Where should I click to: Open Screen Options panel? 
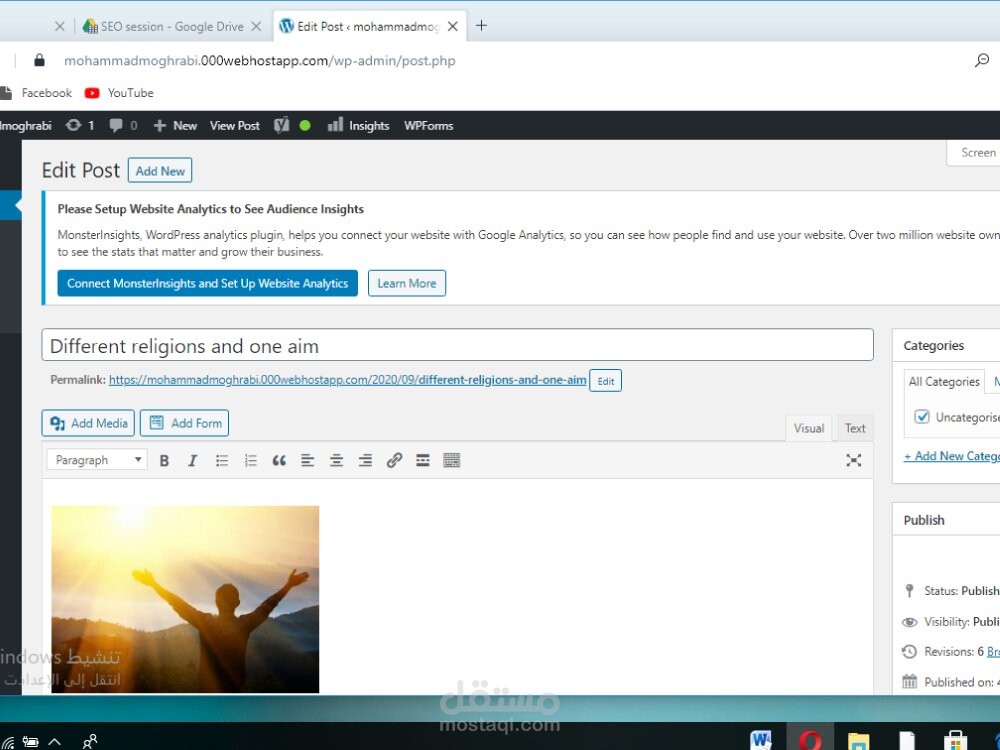click(974, 153)
